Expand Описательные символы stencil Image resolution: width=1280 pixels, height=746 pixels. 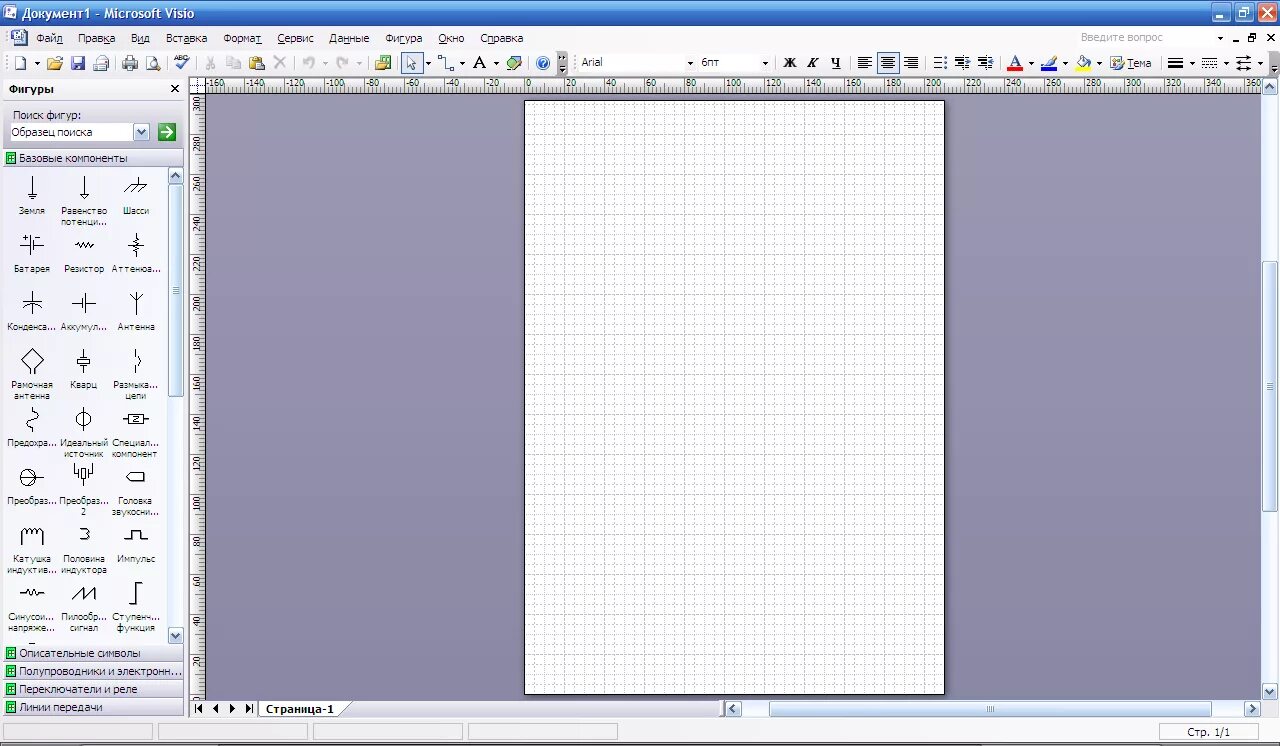pos(93,653)
